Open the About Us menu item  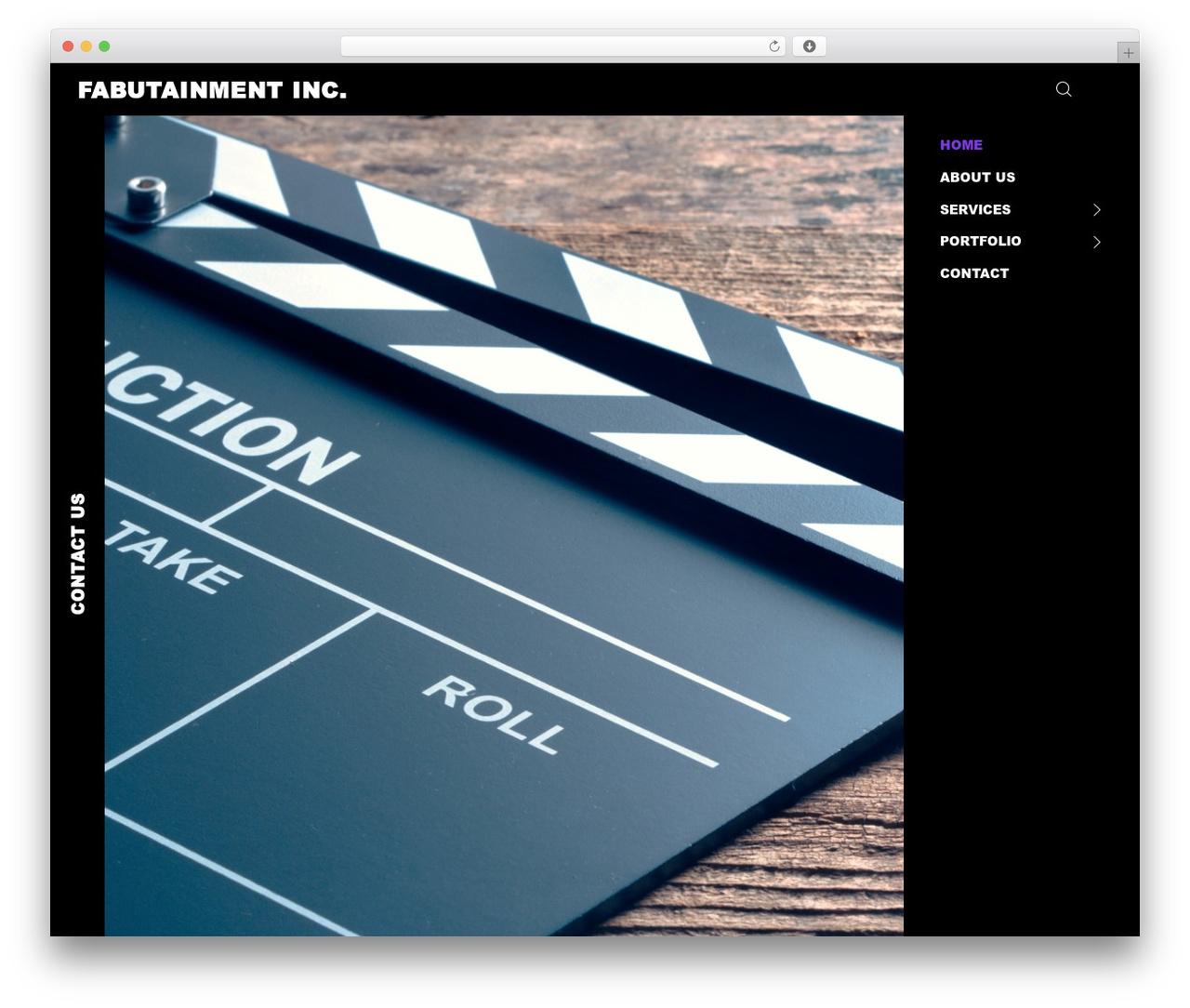point(977,178)
